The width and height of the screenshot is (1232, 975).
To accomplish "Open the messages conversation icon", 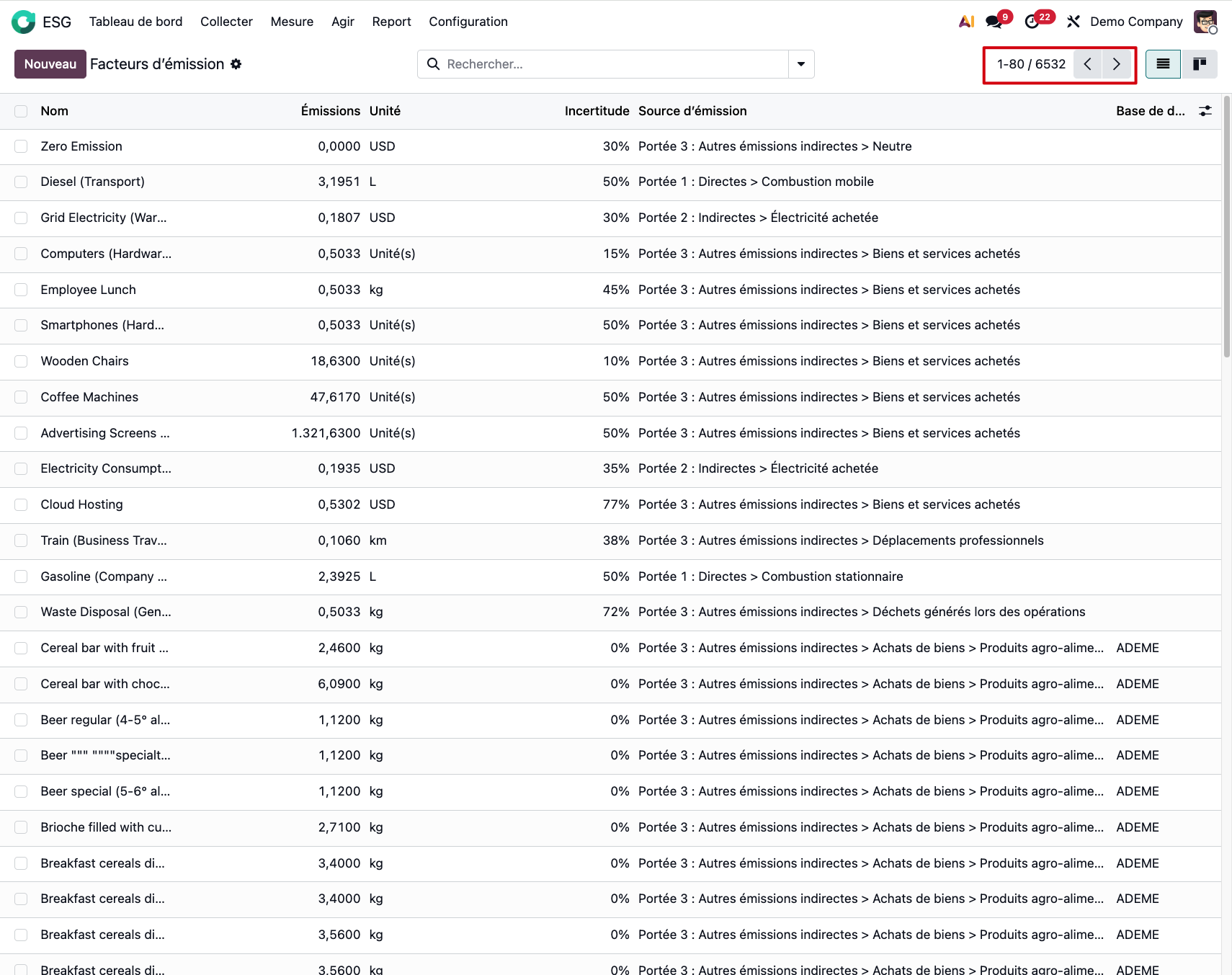I will (994, 22).
